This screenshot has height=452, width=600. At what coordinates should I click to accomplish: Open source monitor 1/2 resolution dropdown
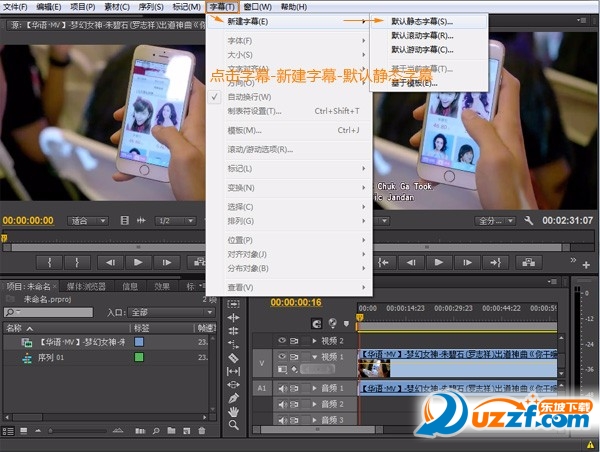tap(175, 221)
